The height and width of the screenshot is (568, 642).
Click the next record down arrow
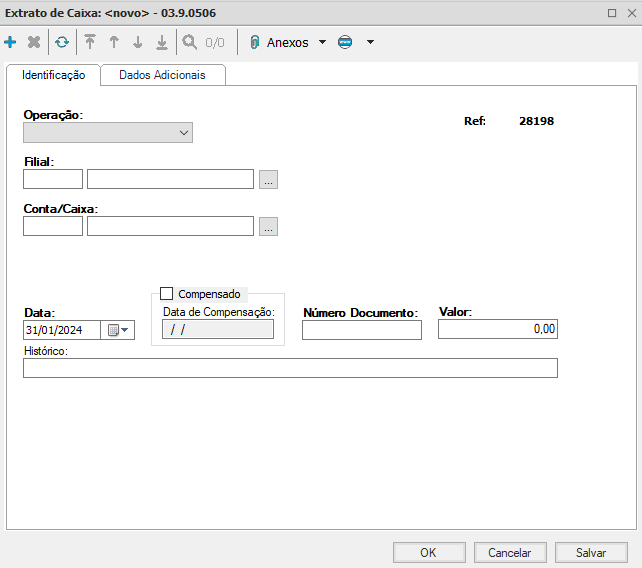138,43
